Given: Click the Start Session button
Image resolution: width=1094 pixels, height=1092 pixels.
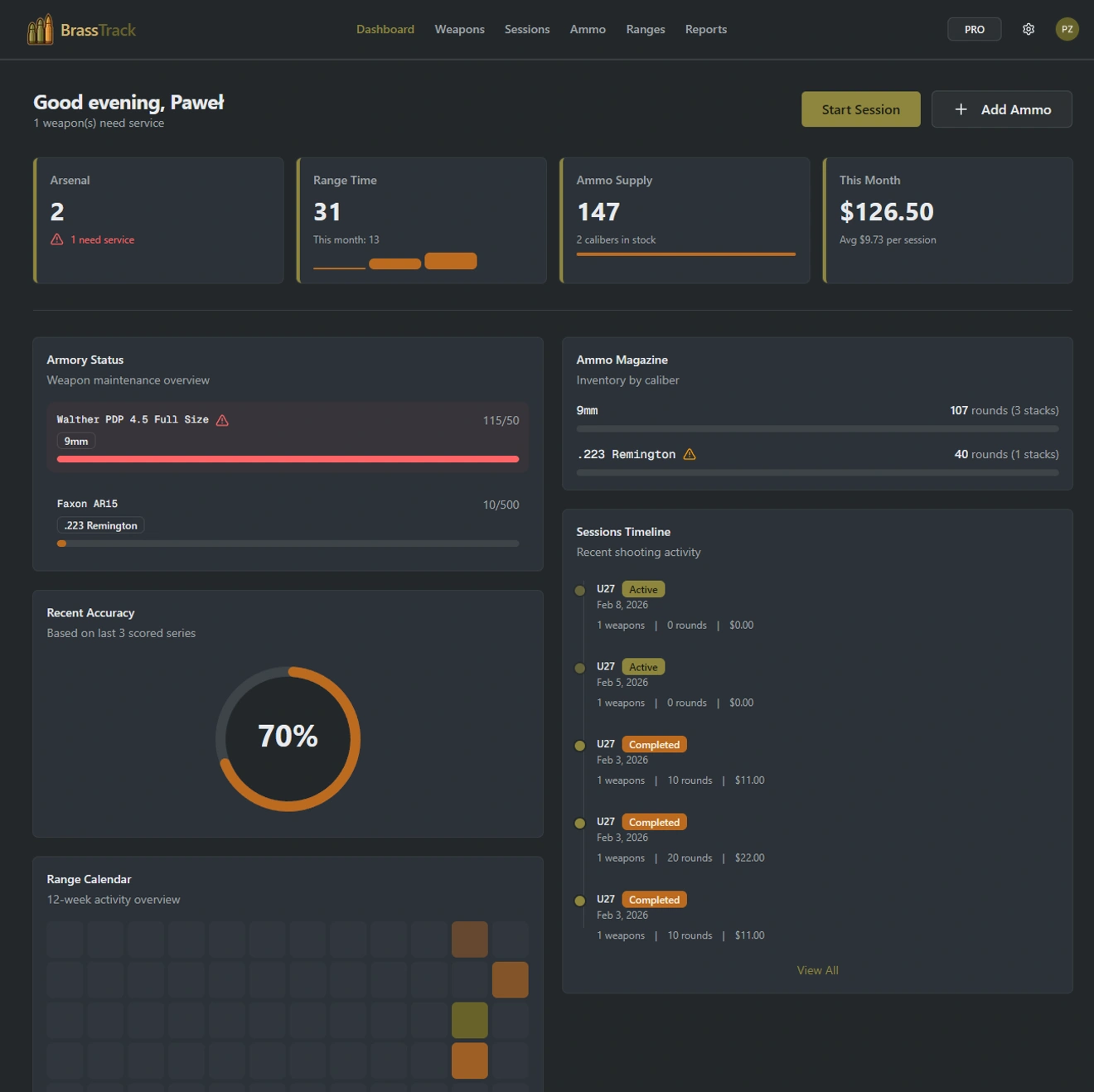Looking at the screenshot, I should (x=860, y=109).
